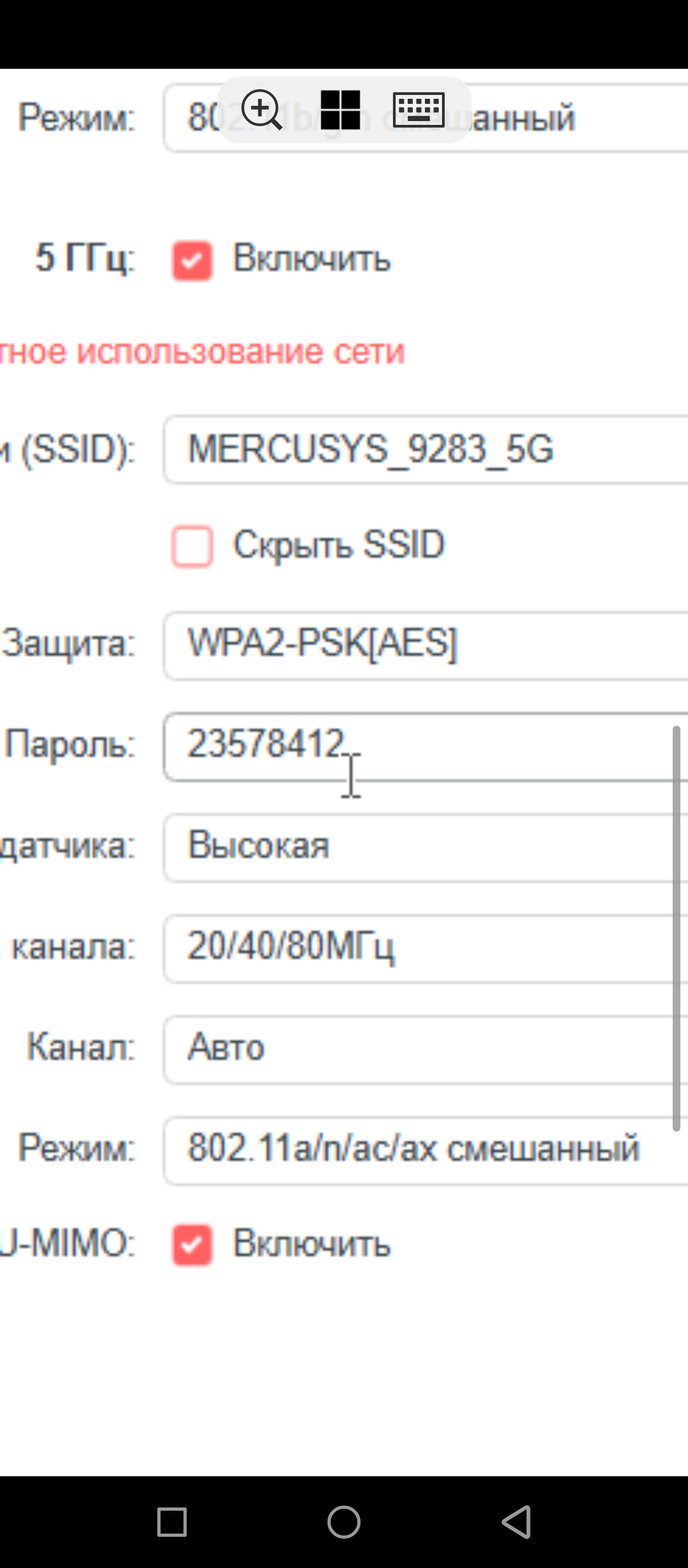Tap the Android back triangle button
The image size is (688, 1568).
pyautogui.click(x=516, y=1521)
